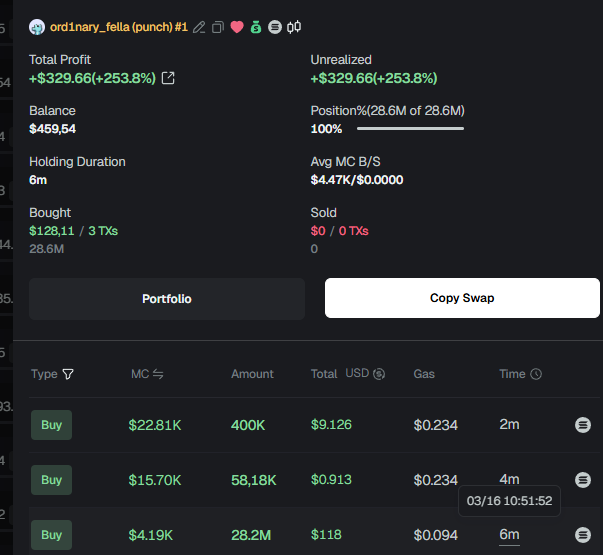Screen dimensions: 603x555
Task: Click Buy tag in the $22.81K row
Action: [52, 425]
